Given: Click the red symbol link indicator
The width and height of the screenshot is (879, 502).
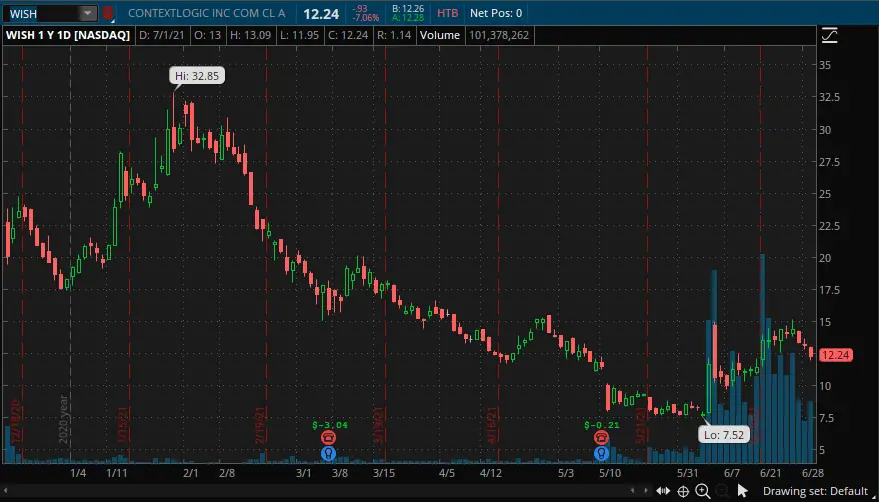Looking at the screenshot, I should [x=108, y=13].
